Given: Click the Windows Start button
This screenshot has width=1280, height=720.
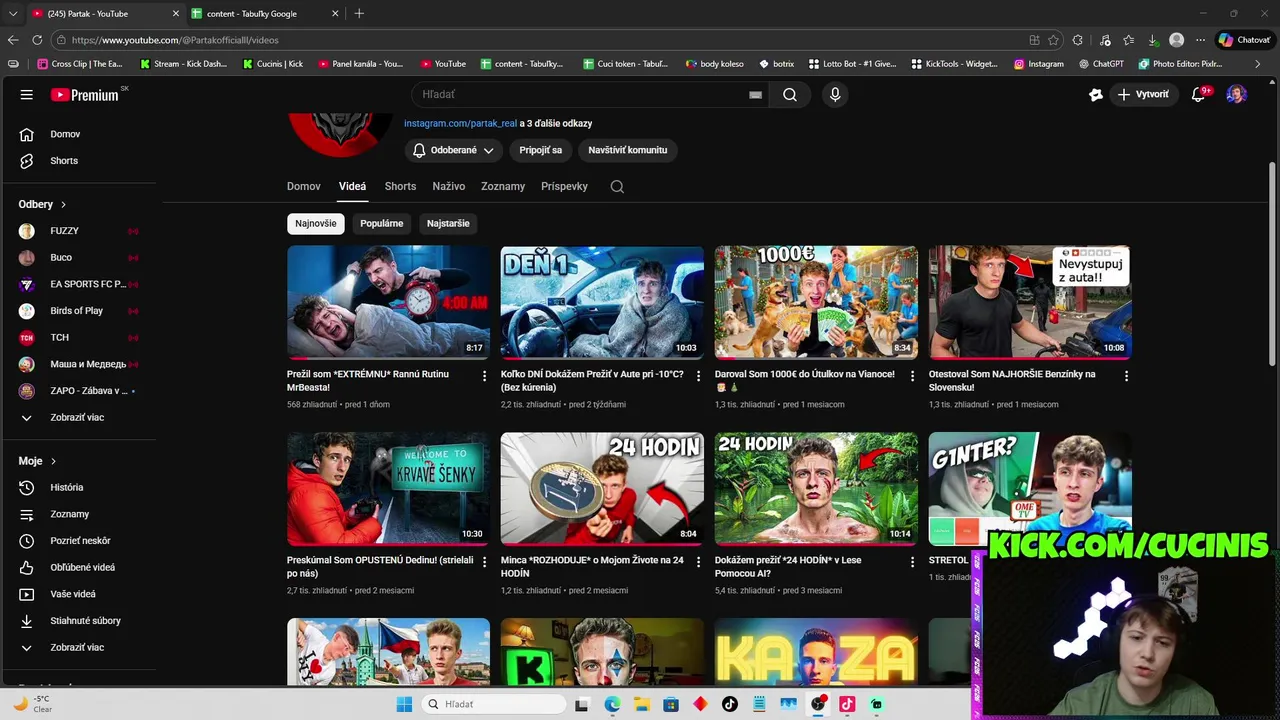Looking at the screenshot, I should pyautogui.click(x=404, y=704).
